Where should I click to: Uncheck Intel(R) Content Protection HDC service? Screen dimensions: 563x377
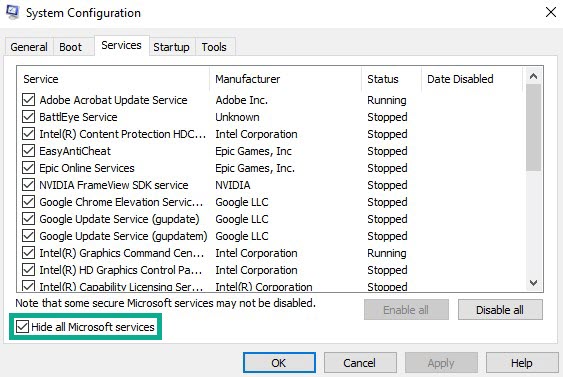point(28,134)
